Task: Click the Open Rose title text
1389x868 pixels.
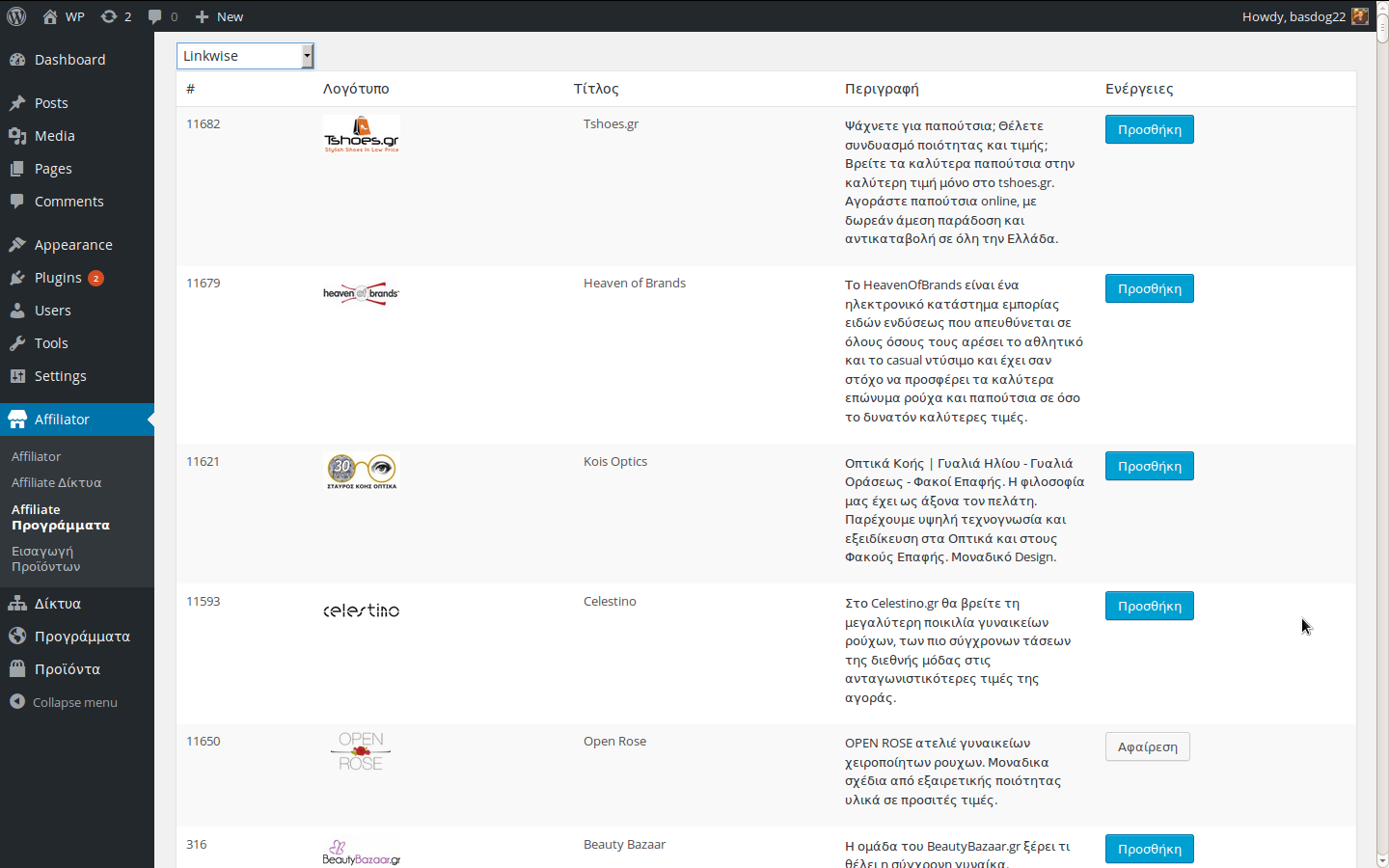Action: (614, 742)
